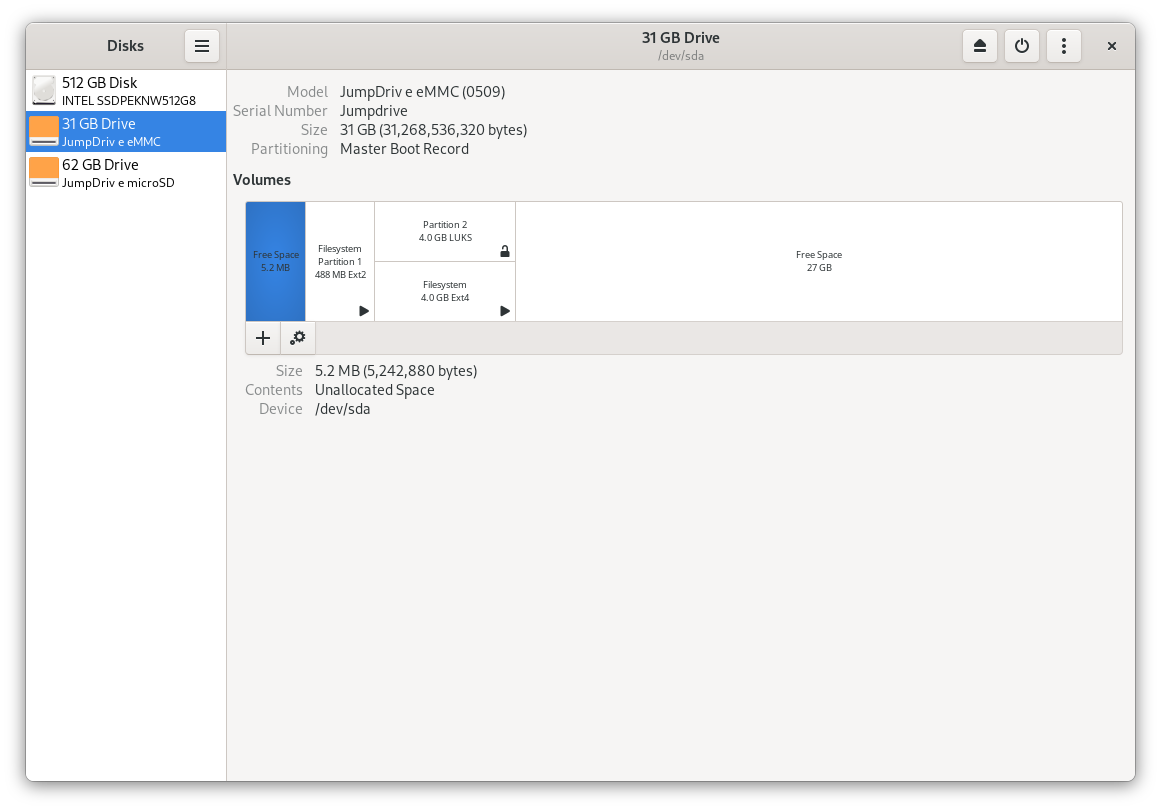Click the Model label in drive details
Screen dimensions: 1161x810
point(307,92)
